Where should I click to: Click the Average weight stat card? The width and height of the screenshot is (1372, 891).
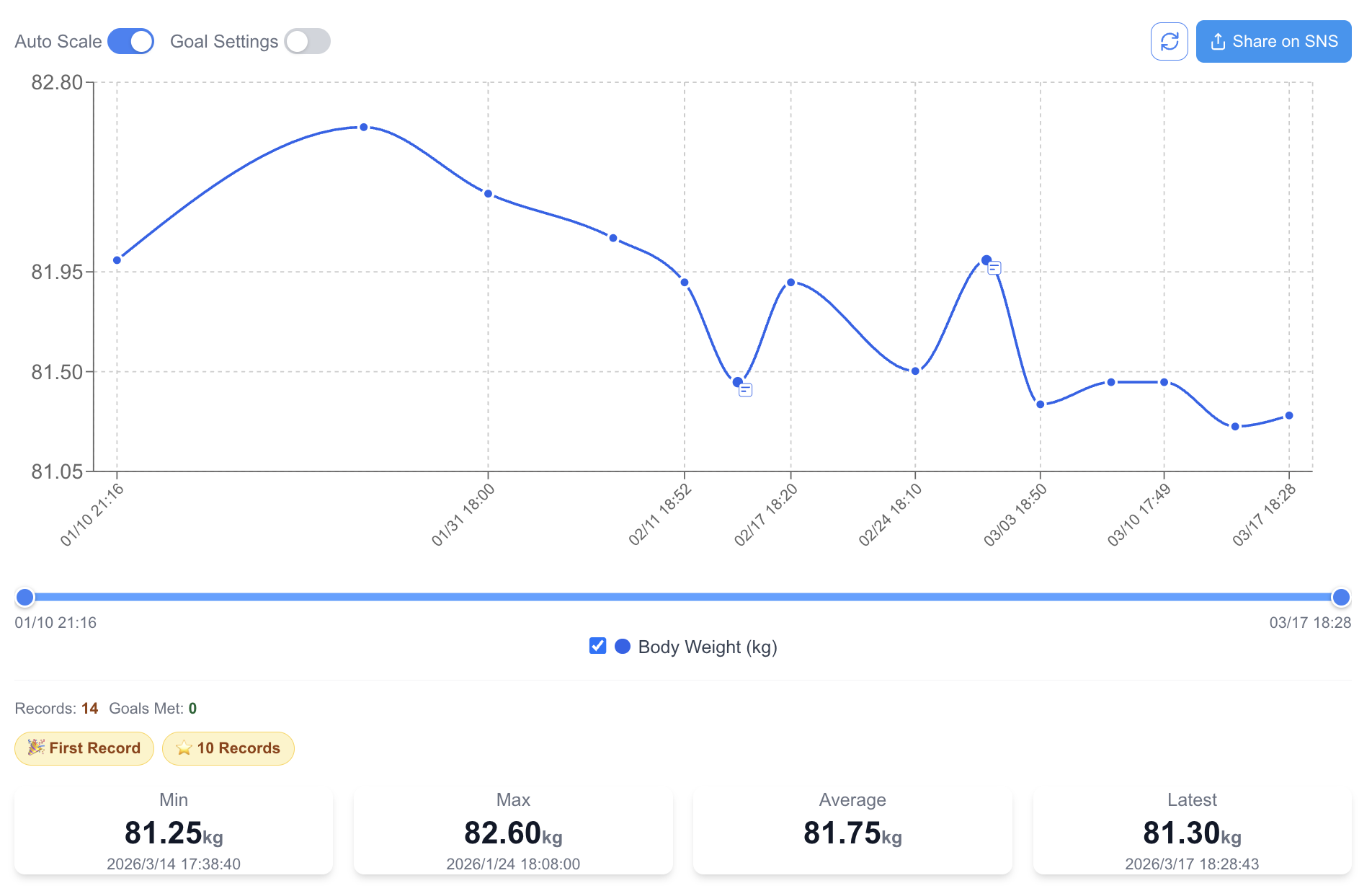852,832
